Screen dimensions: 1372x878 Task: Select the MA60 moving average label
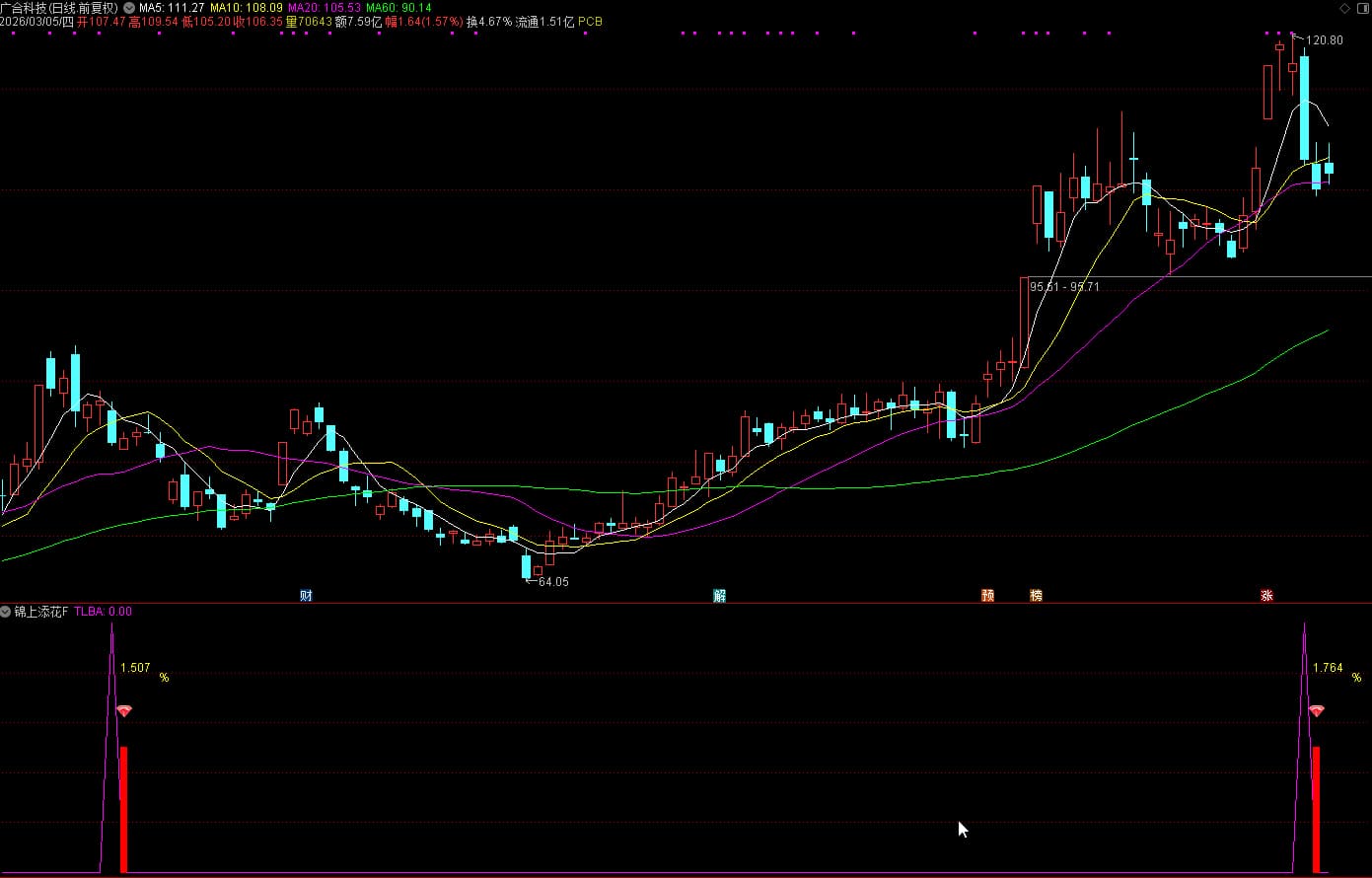[398, 7]
